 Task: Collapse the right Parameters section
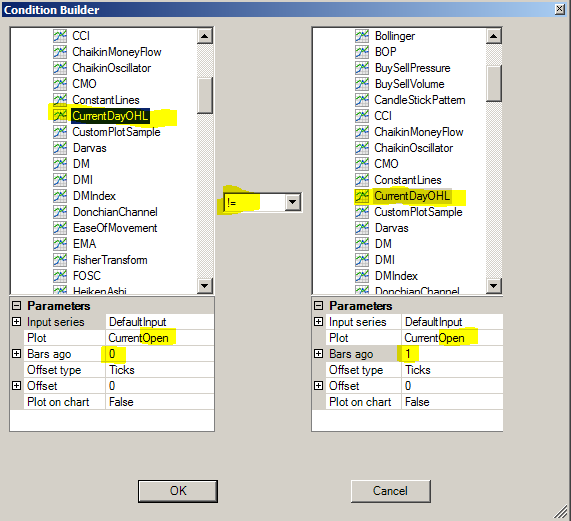tap(318, 305)
